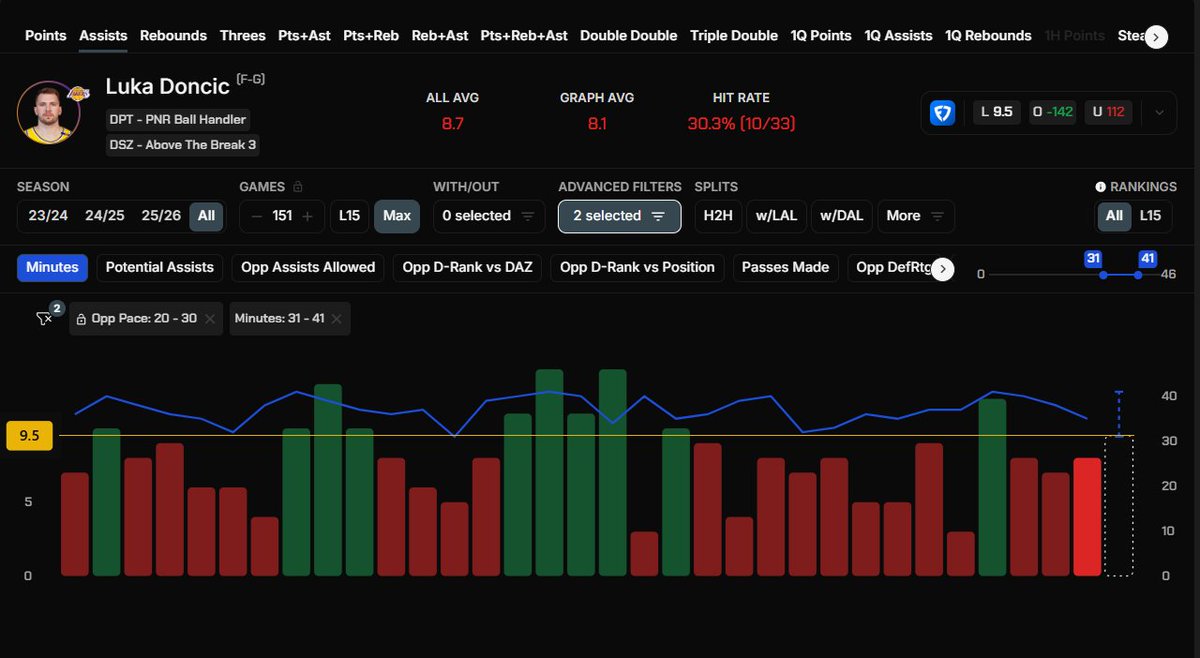Viewport: 1200px width, 658px height.
Task: Open the More splits dropdown
Action: coord(914,216)
